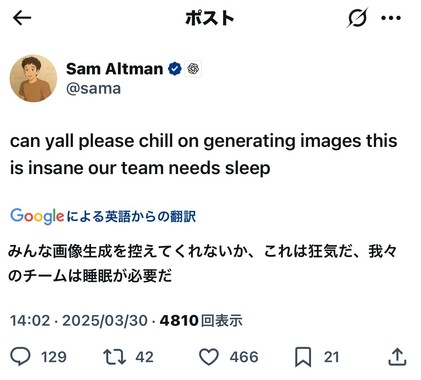Open the @sama handle
The height and width of the screenshot is (380, 421).
93,89
